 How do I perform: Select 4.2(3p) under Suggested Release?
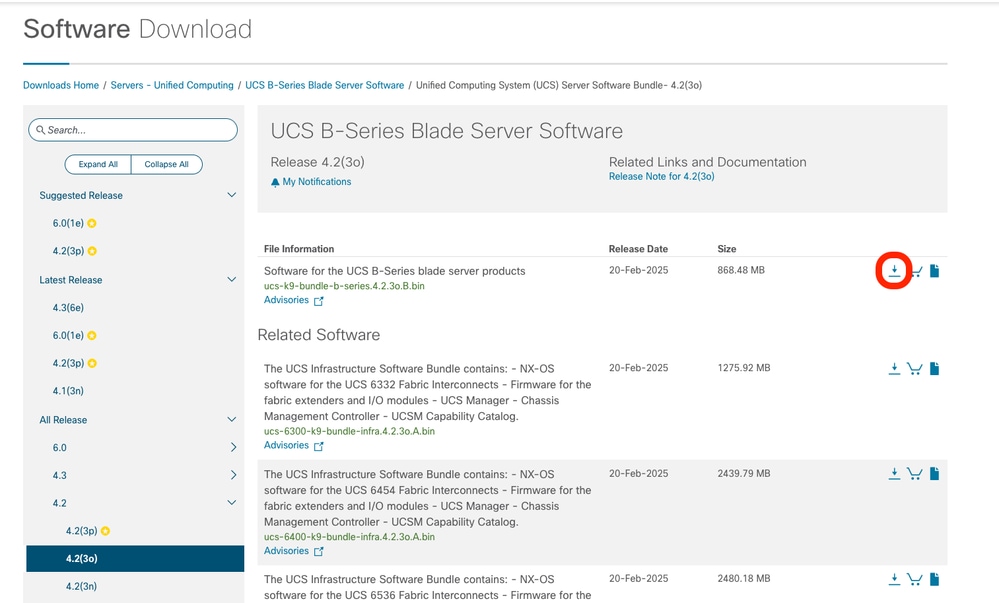[x=68, y=251]
